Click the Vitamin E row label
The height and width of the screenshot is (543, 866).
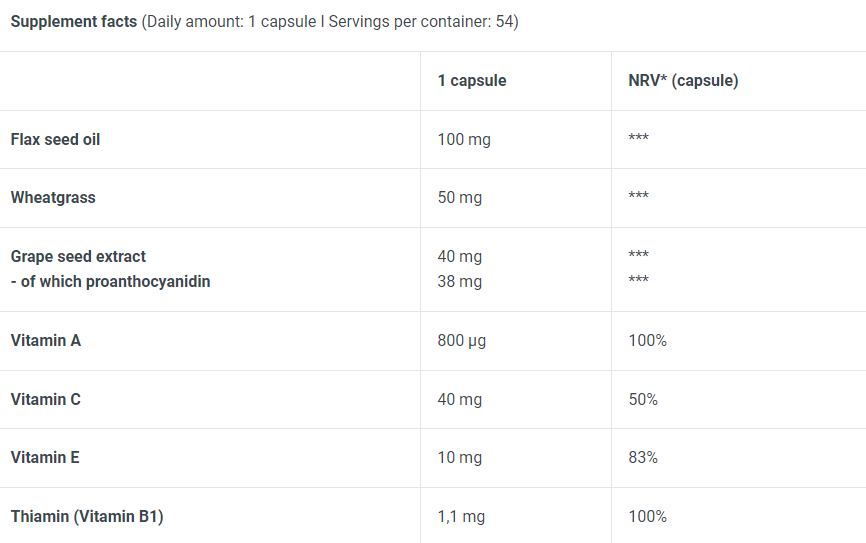(x=45, y=457)
